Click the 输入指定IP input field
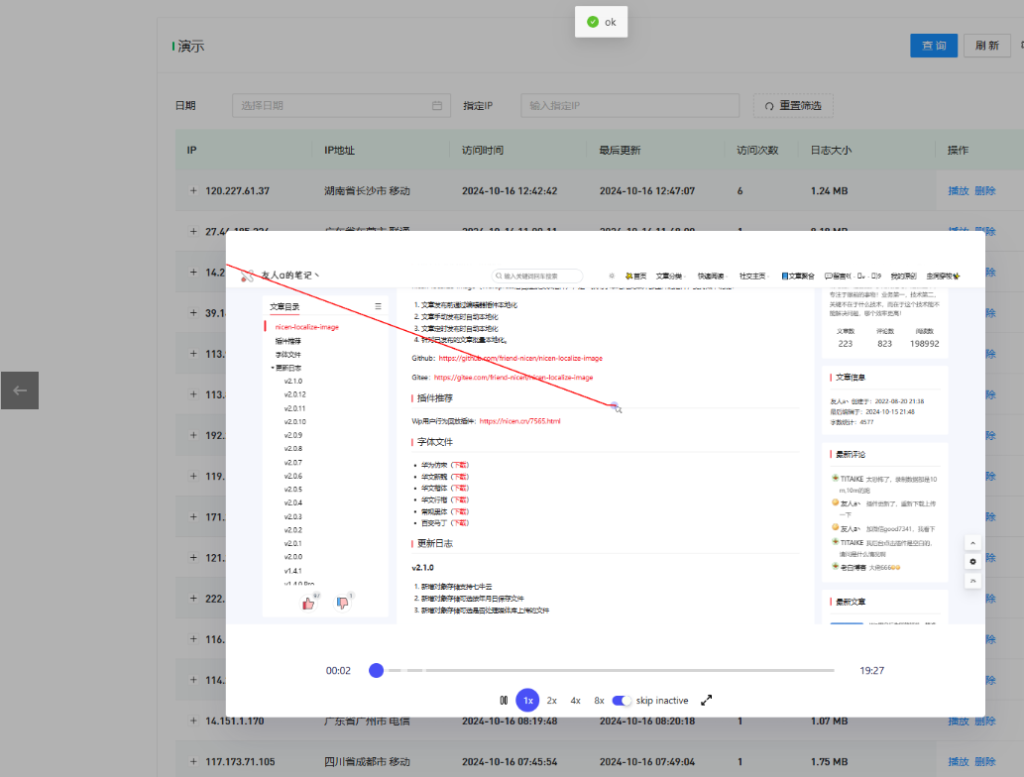This screenshot has height=777, width=1024. click(630, 105)
